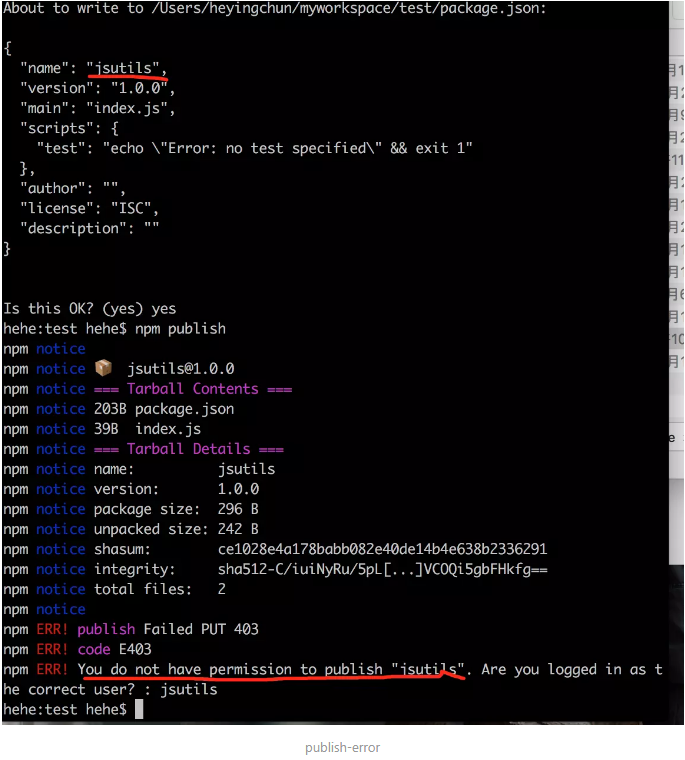Viewport: 685px width, 760px height.
Task: Click the version value "1.0.0" in the JSON
Action: 140,88
